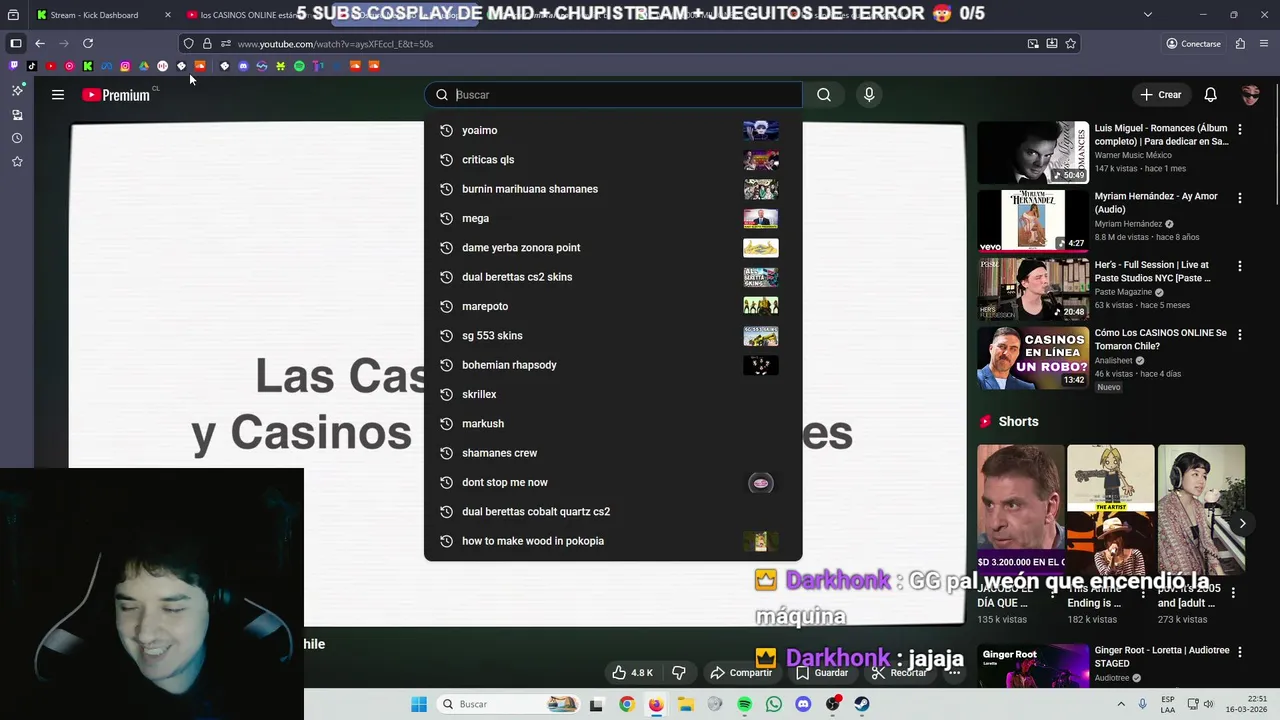Click the Crear button

click(x=1161, y=95)
